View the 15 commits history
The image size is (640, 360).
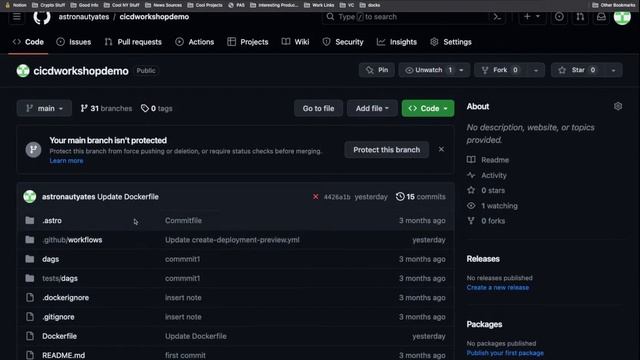pyautogui.click(x=420, y=197)
